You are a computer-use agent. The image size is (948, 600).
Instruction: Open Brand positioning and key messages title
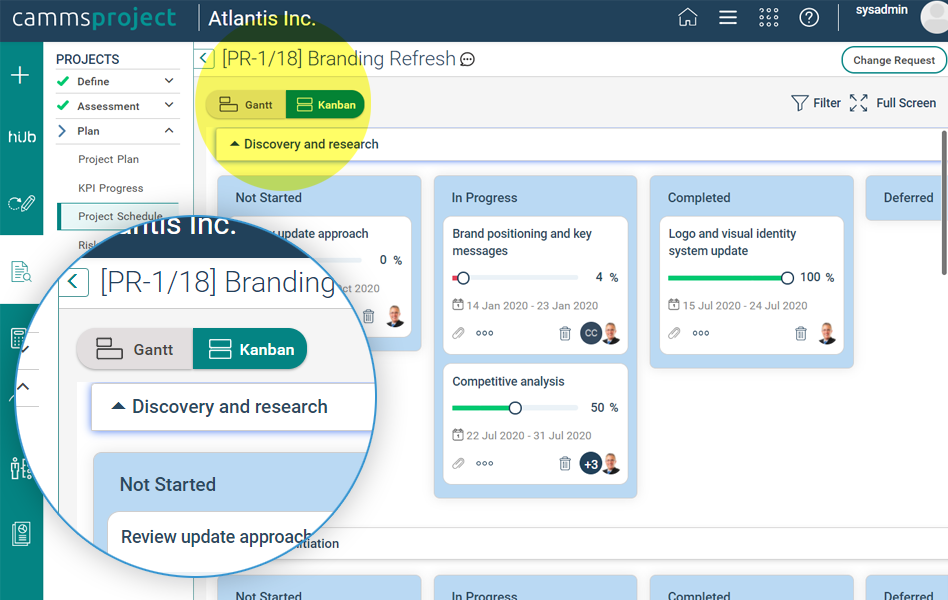click(522, 242)
